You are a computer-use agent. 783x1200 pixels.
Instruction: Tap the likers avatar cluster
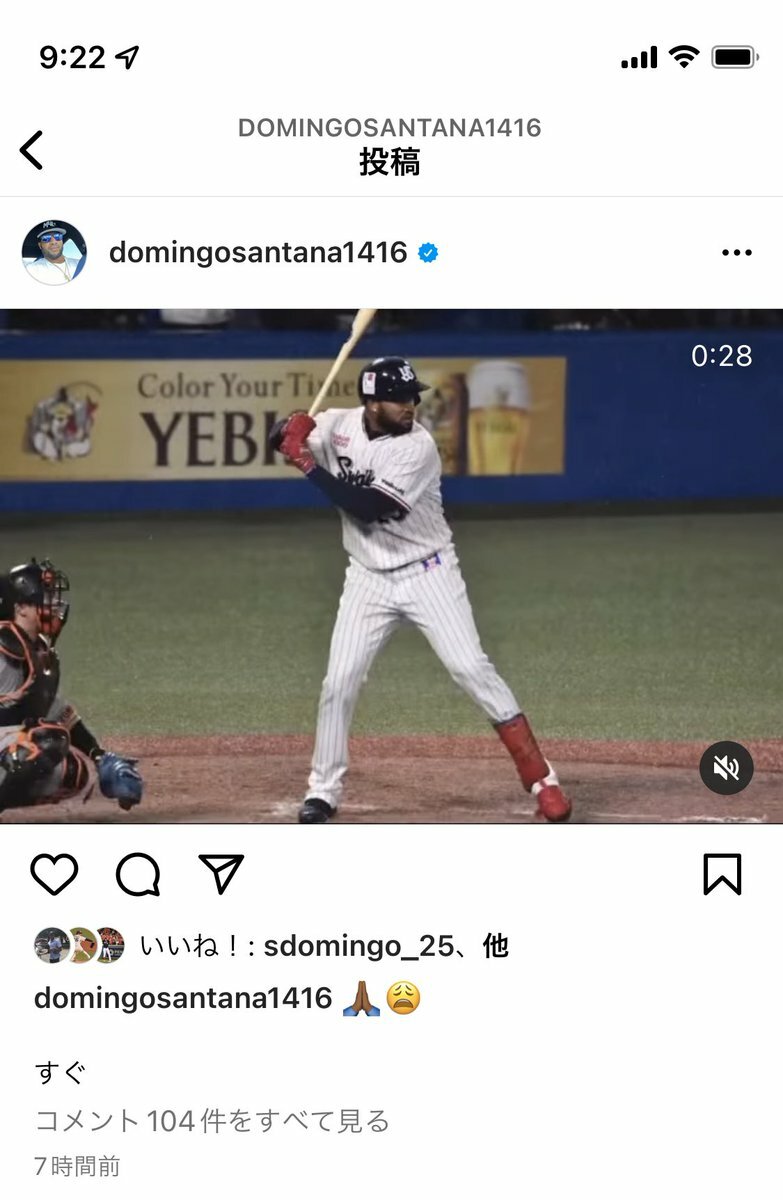click(79, 945)
